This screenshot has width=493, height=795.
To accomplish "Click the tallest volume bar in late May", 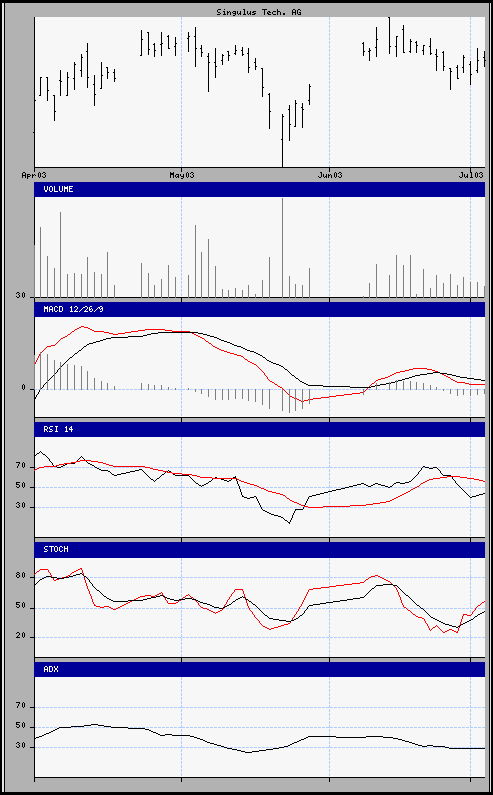I will point(283,248).
